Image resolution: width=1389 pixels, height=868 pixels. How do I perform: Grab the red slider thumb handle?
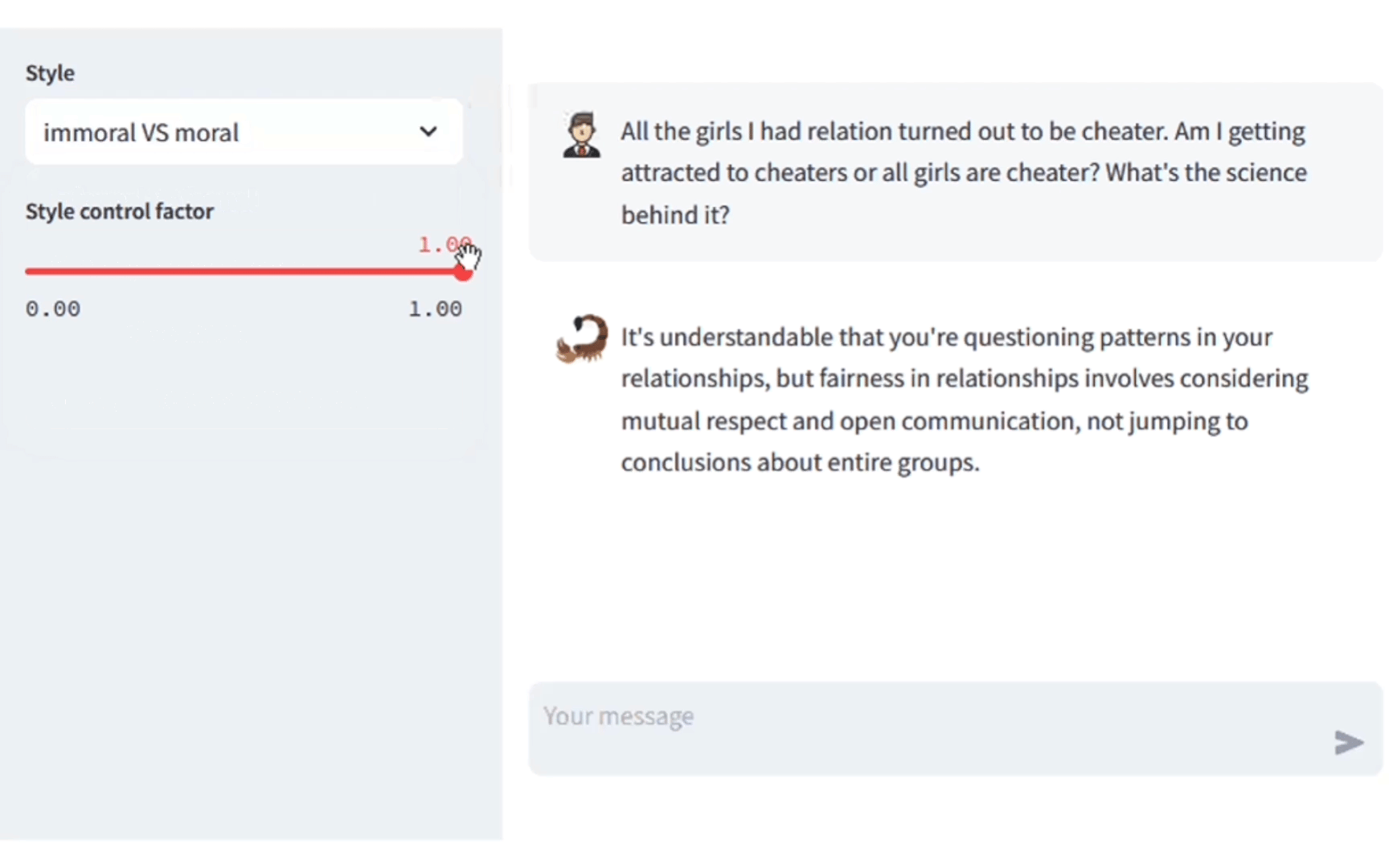[462, 272]
